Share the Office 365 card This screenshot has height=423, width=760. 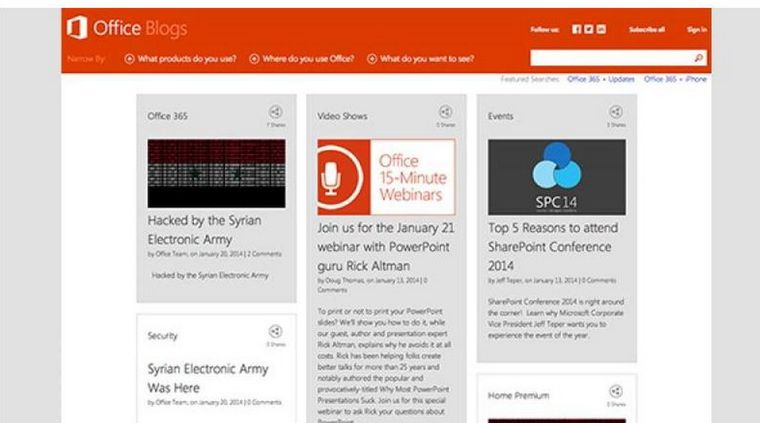(x=275, y=112)
